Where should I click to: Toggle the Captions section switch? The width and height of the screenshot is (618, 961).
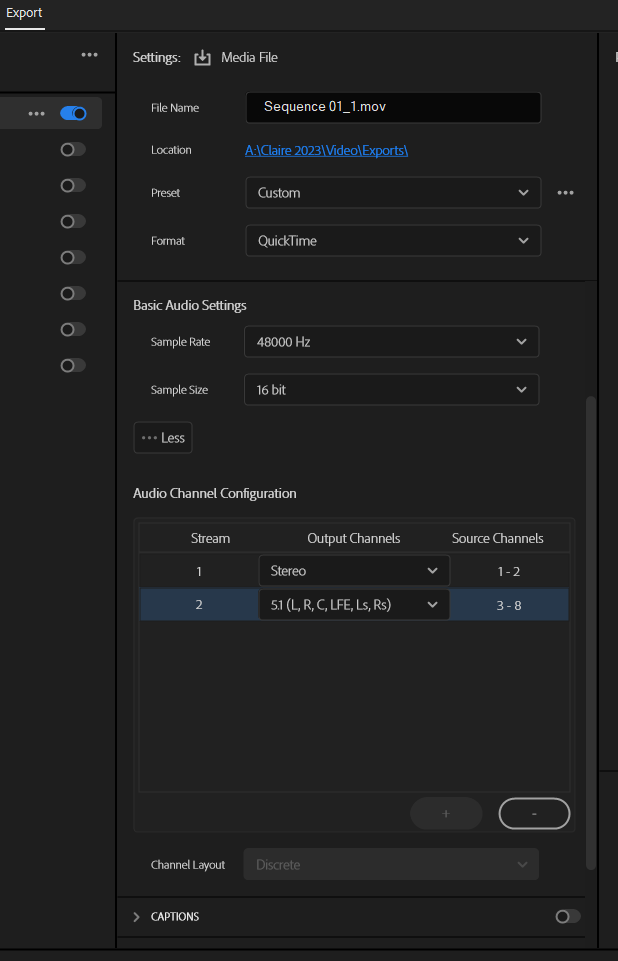567,916
